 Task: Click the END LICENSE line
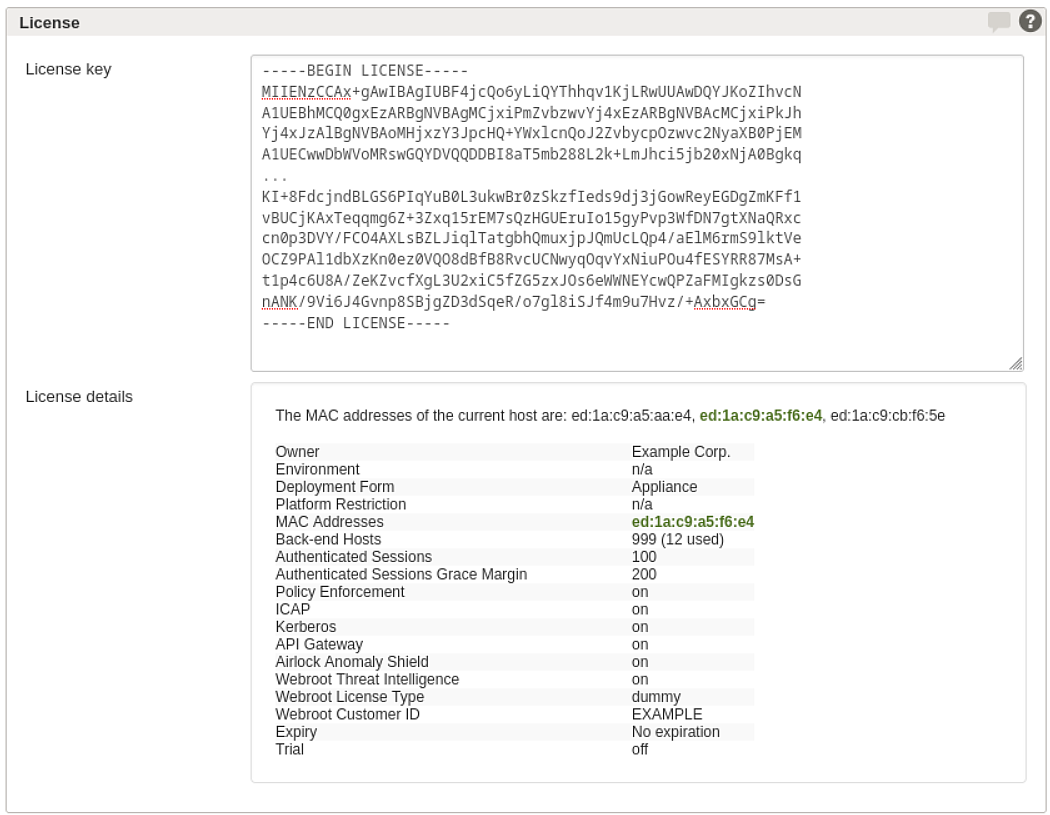(356, 323)
